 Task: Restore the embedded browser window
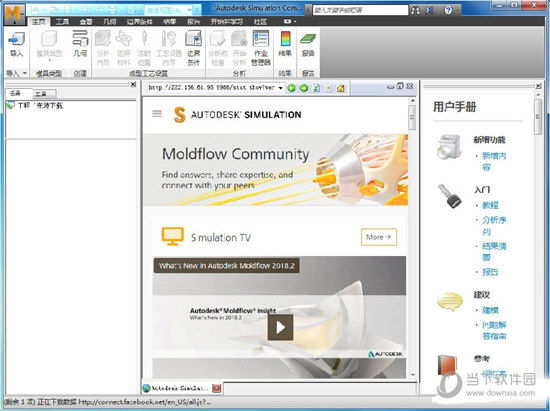(x=400, y=86)
